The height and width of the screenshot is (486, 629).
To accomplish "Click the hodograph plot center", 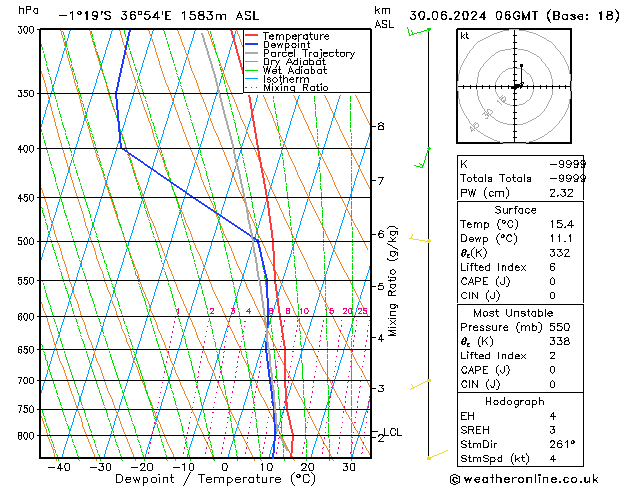I will pyautogui.click(x=515, y=87).
